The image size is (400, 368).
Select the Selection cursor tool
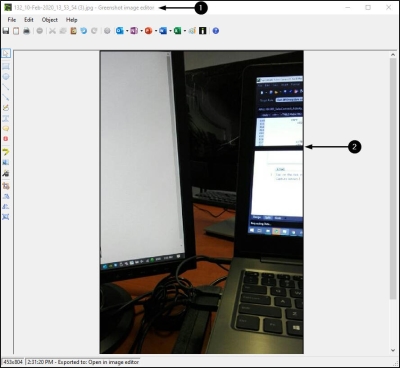(x=6, y=53)
